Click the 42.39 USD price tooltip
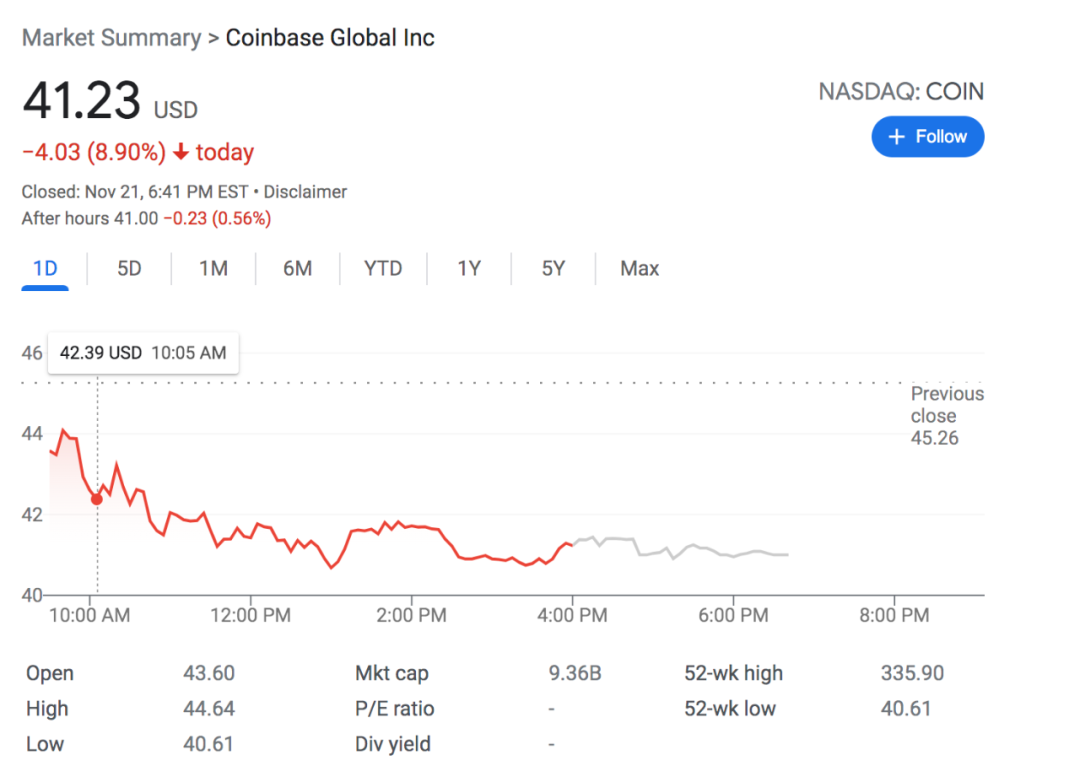Image resolution: width=1080 pixels, height=766 pixels. 143,353
